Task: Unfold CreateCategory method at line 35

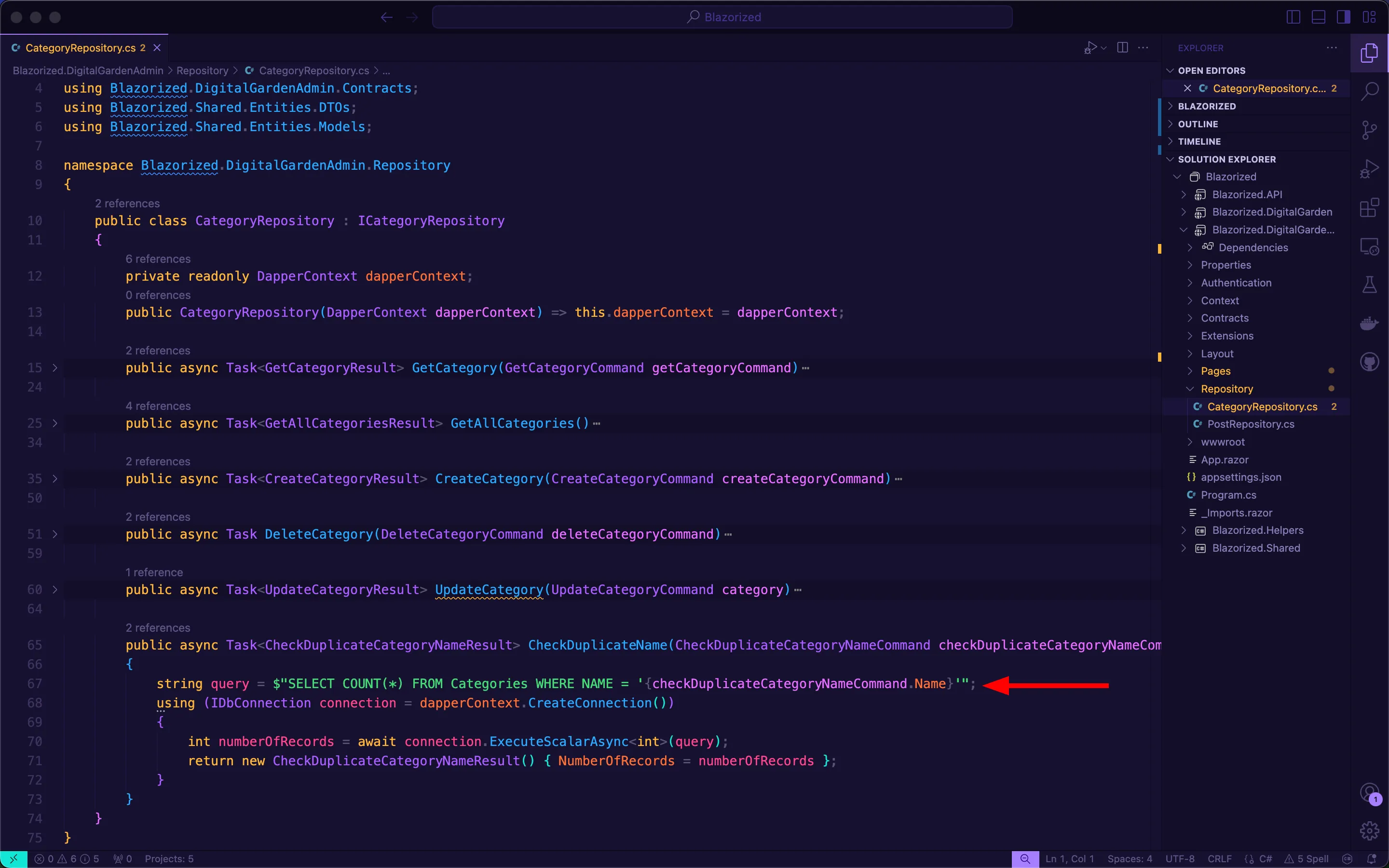Action: [55, 478]
